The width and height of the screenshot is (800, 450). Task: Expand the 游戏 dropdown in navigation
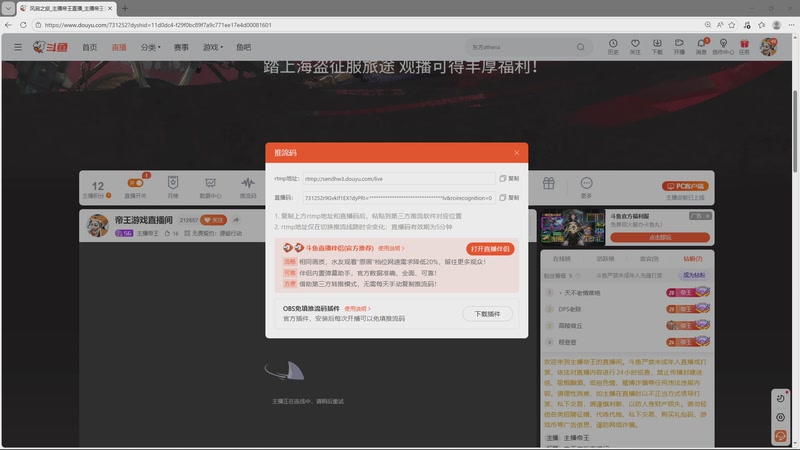tap(213, 47)
